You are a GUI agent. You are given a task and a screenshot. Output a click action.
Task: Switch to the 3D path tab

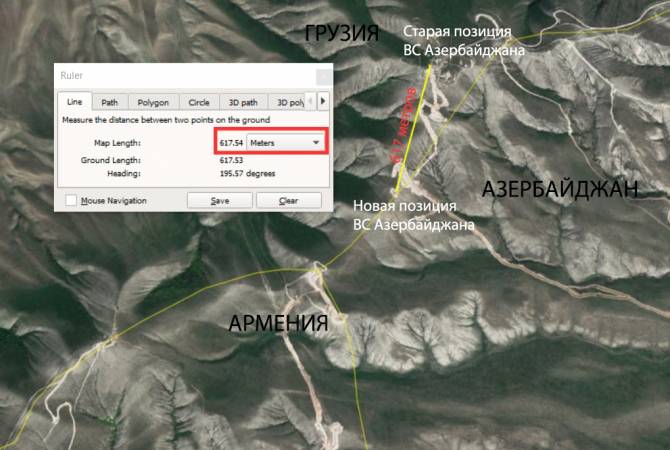(242, 102)
